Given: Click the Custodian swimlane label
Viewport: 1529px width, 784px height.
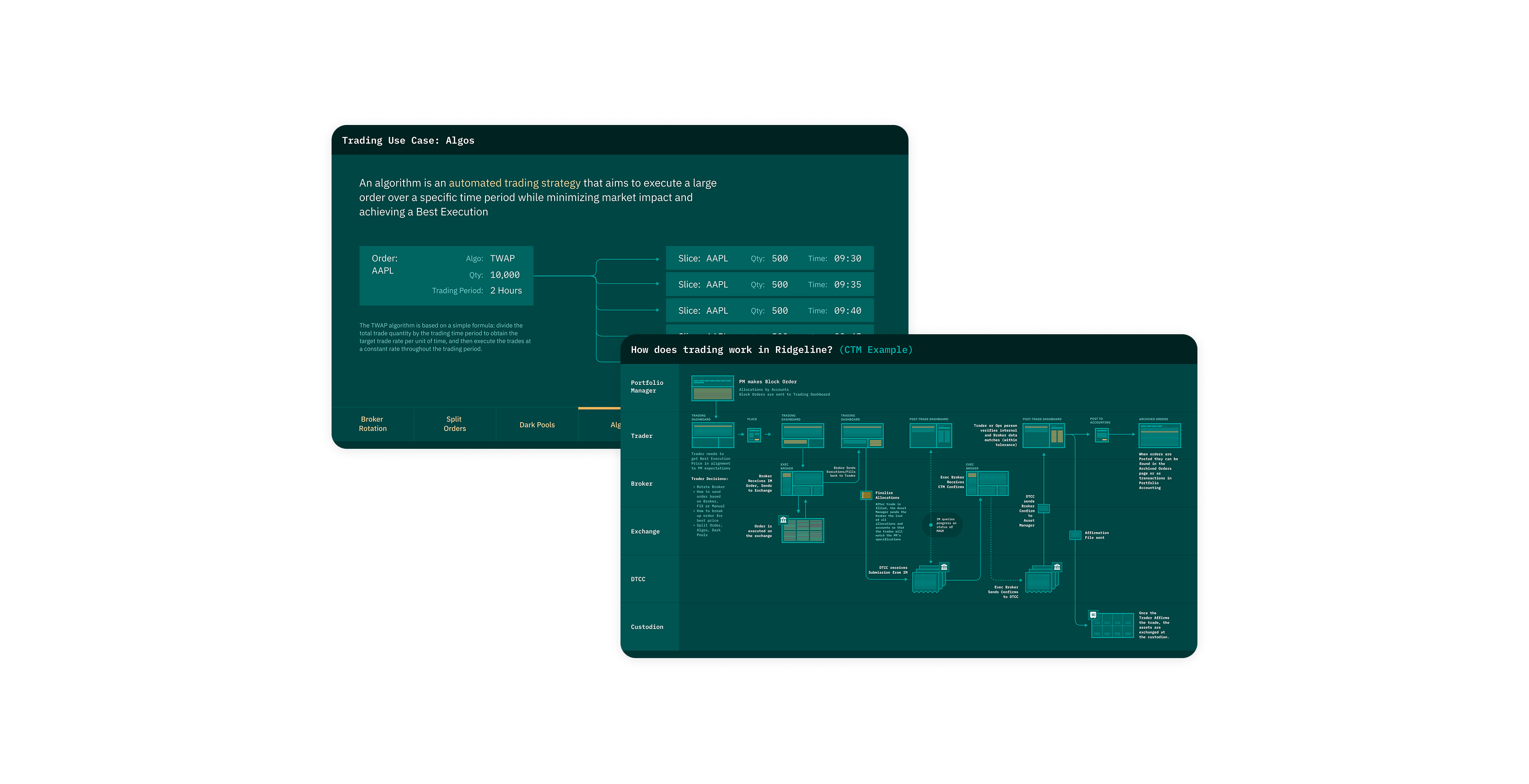Looking at the screenshot, I should pyautogui.click(x=647, y=627).
